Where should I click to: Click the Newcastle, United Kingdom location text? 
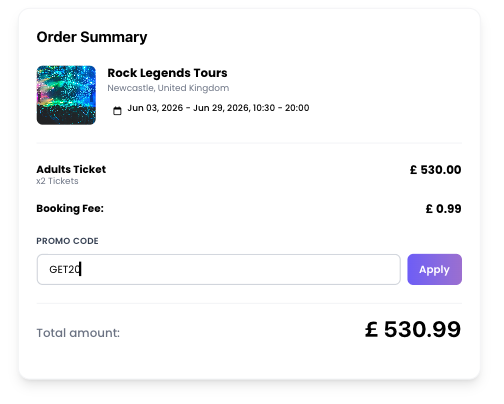pyautogui.click(x=168, y=88)
